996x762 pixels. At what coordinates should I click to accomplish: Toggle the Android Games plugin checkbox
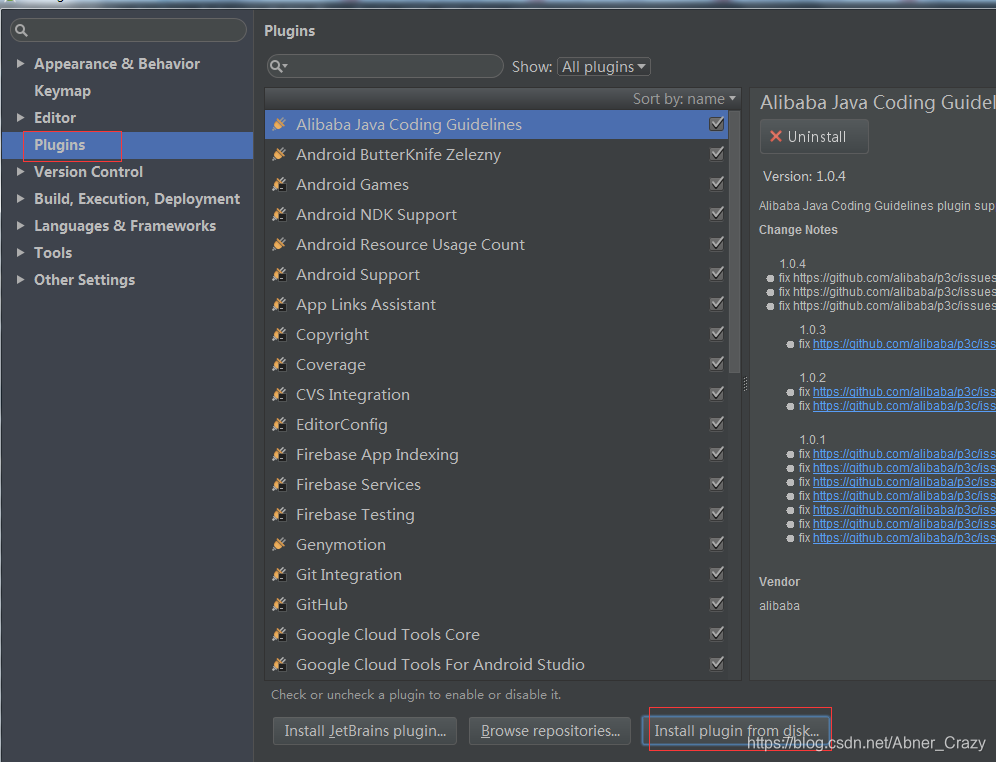coord(717,184)
